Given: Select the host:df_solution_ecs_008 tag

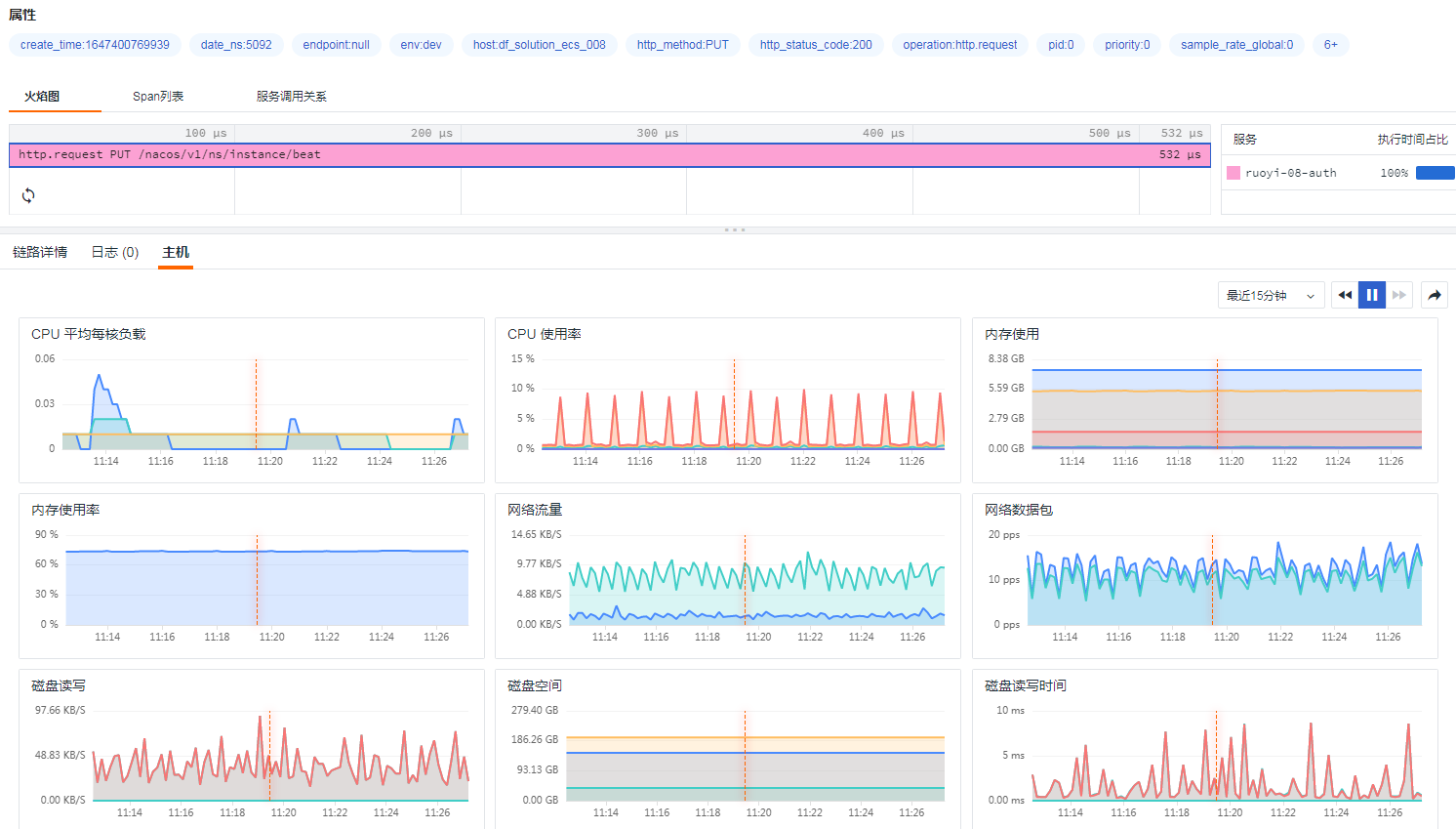Looking at the screenshot, I should click(x=539, y=44).
